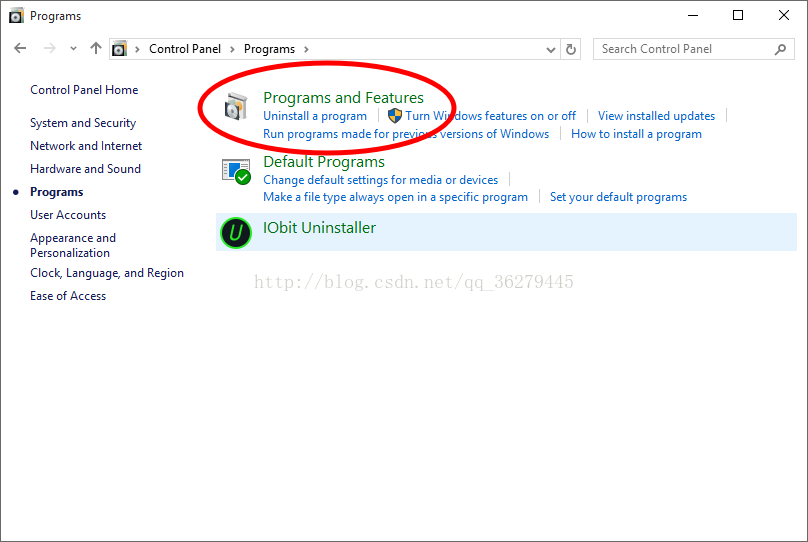This screenshot has width=808, height=542.
Task: Open the IObit Uninstaller heading link
Action: click(319, 228)
